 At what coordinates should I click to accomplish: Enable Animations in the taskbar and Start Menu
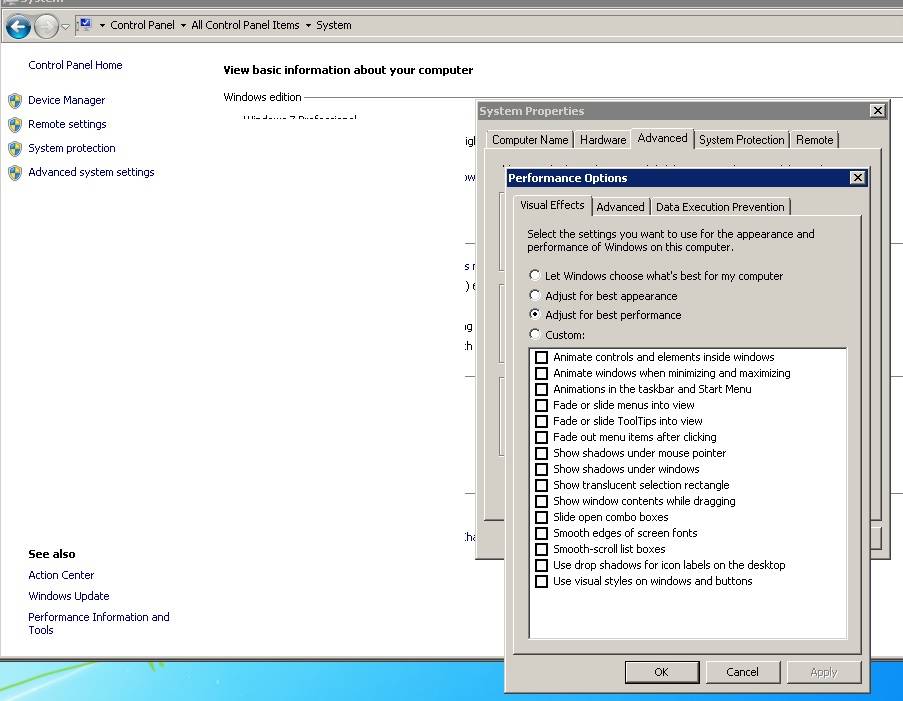(x=541, y=389)
